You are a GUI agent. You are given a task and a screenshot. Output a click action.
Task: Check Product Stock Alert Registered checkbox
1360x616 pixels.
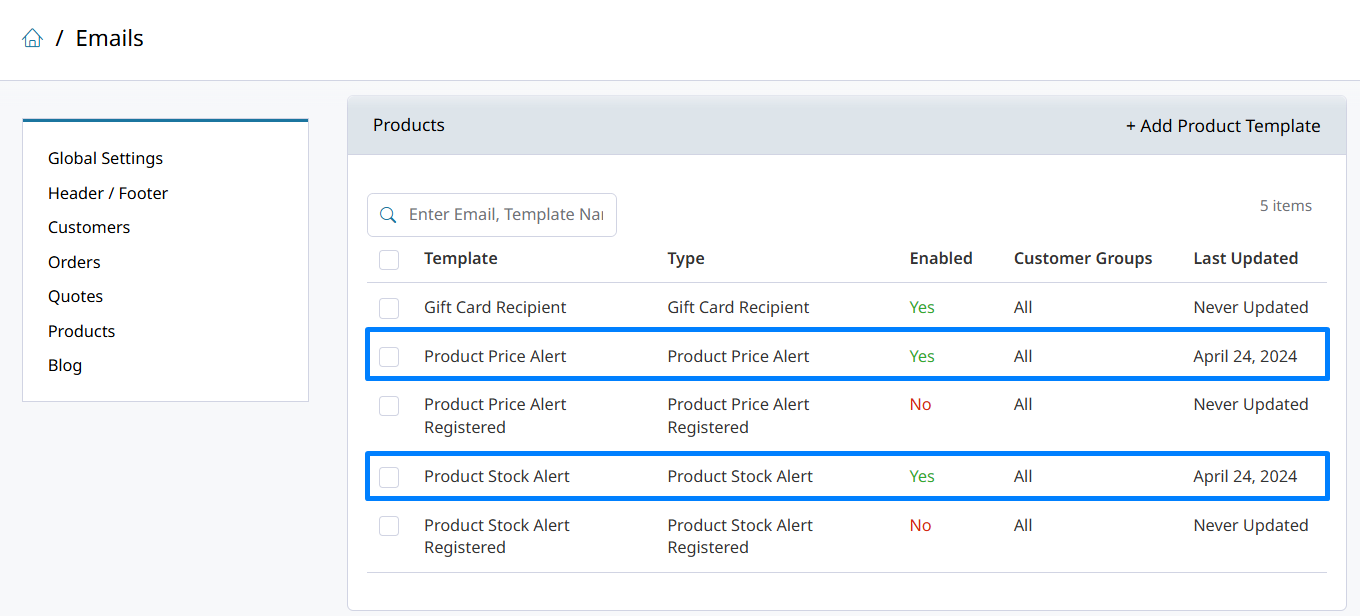(389, 526)
